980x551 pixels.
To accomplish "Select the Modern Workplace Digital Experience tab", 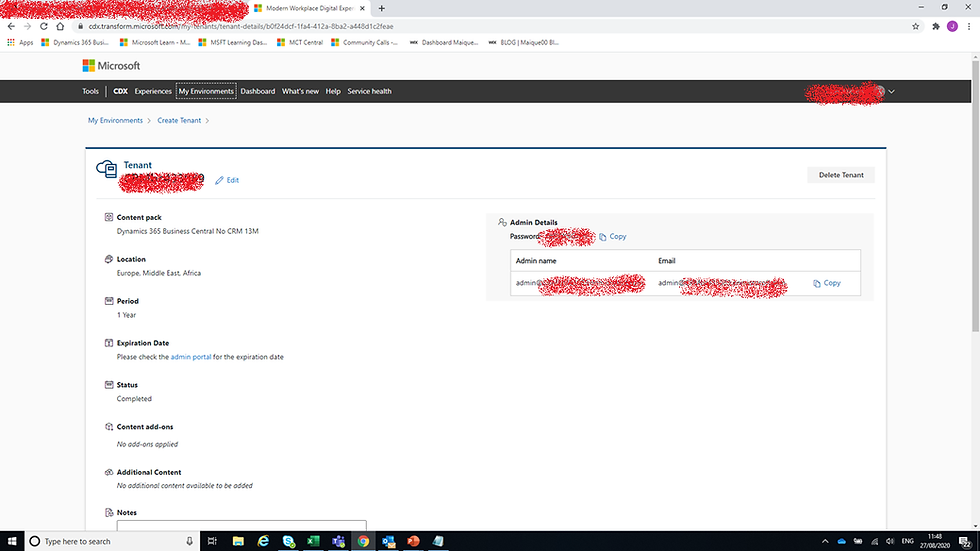I will pos(309,9).
